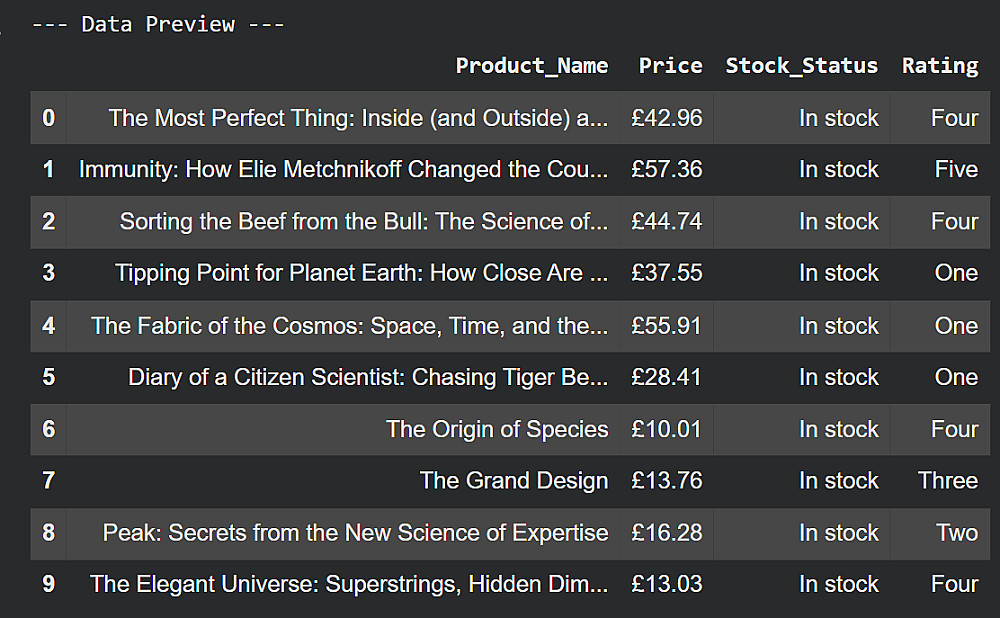Viewport: 1000px width, 618px height.
Task: Select the £57.36 price cell
Action: (x=666, y=170)
